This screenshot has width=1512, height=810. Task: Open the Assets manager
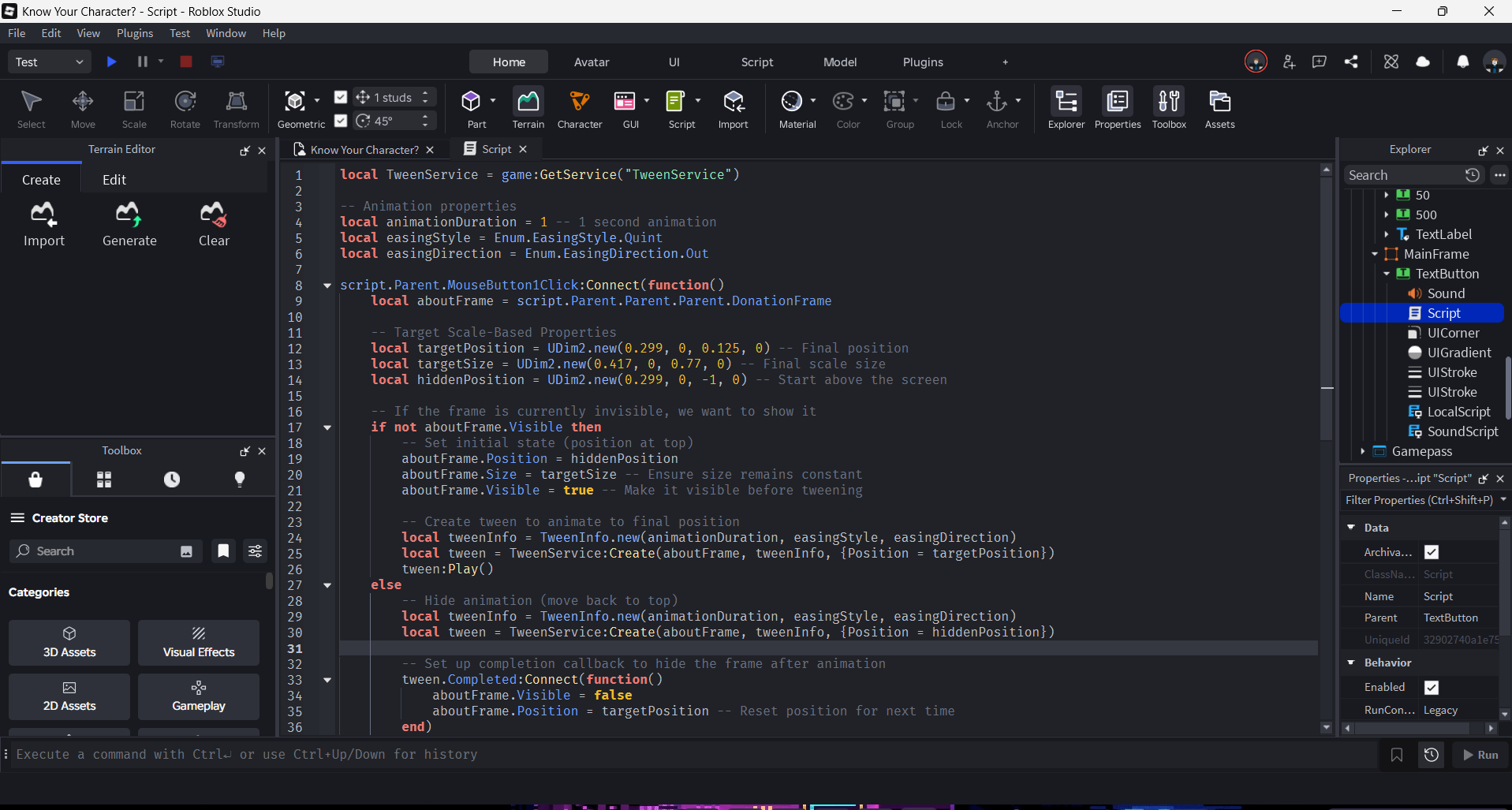click(x=1220, y=109)
